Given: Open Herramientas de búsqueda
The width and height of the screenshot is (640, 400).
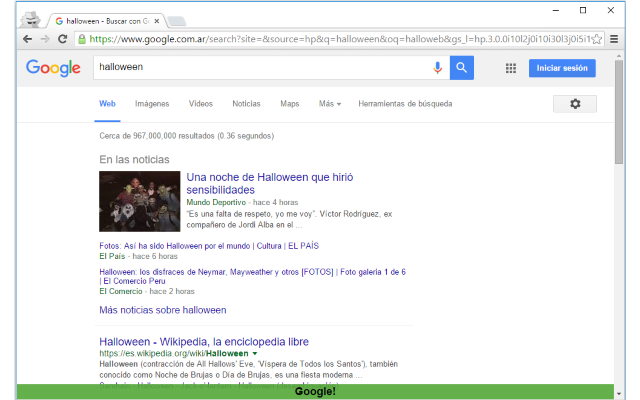Looking at the screenshot, I should [405, 104].
